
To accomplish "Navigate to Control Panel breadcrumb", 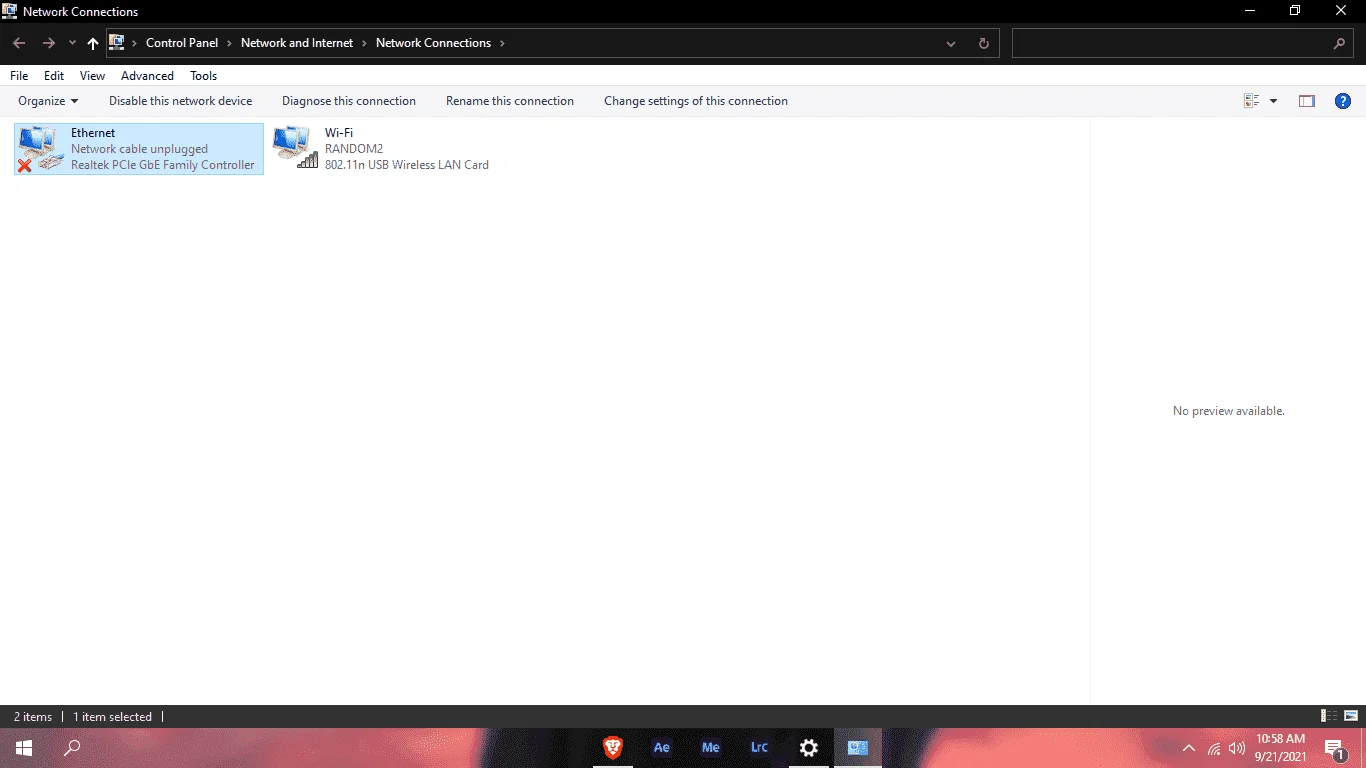I will pyautogui.click(x=182, y=43).
